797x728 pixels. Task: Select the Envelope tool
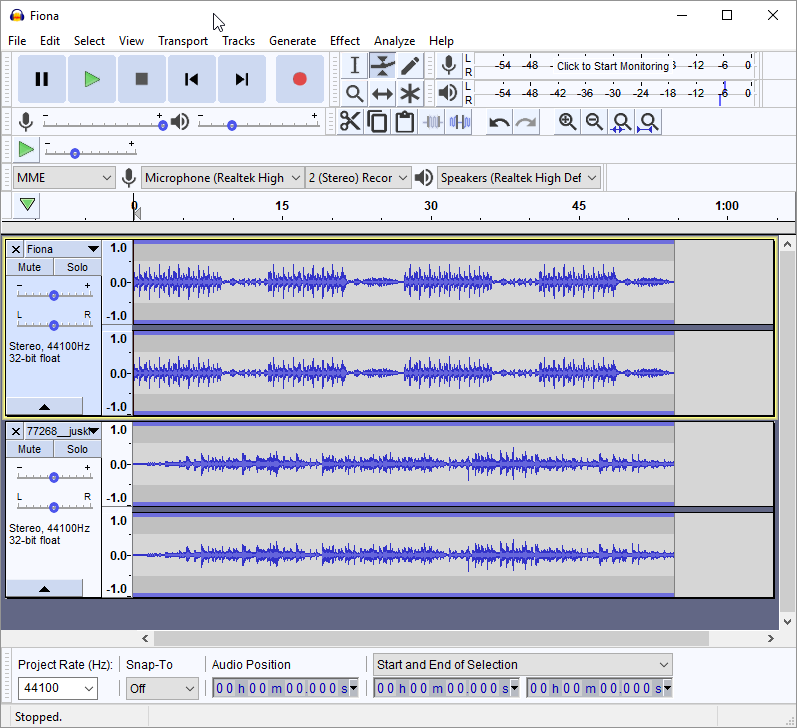[382, 66]
